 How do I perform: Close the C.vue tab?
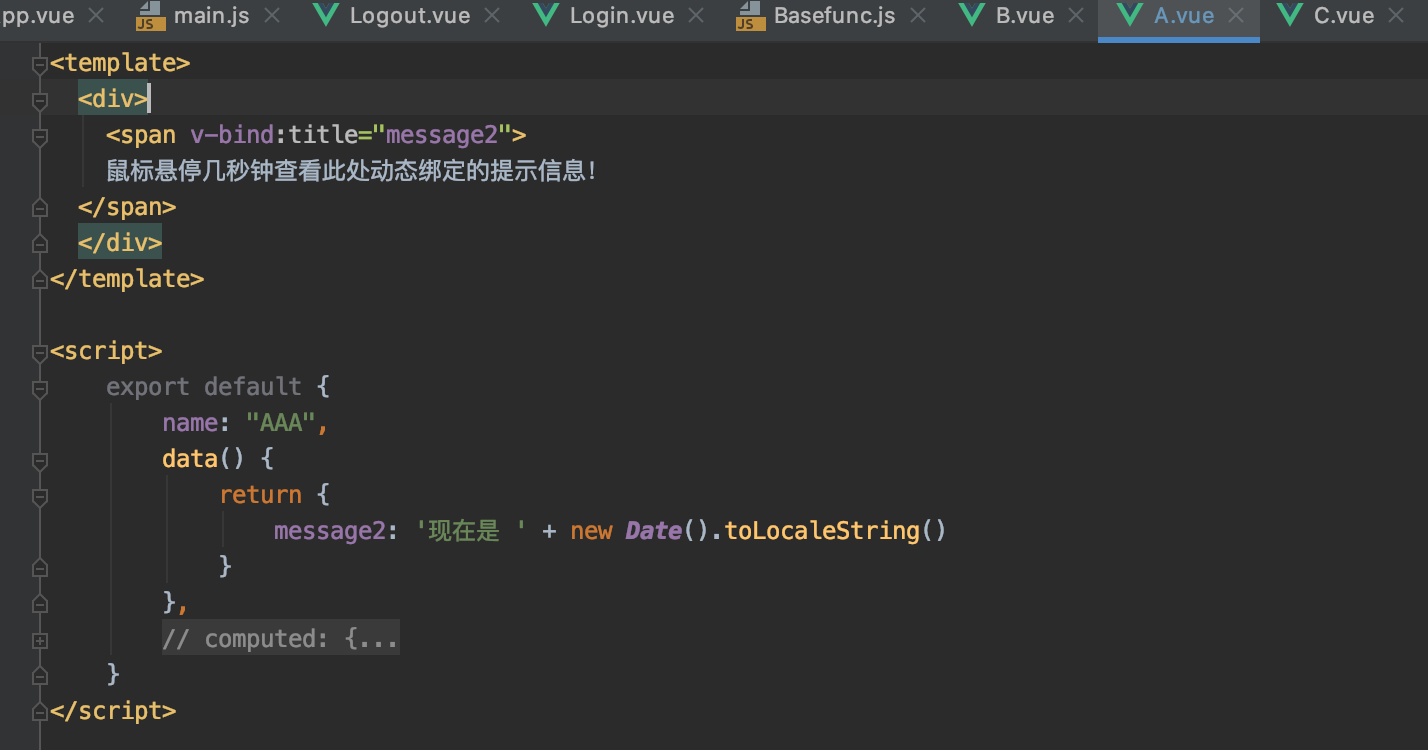(x=1396, y=16)
